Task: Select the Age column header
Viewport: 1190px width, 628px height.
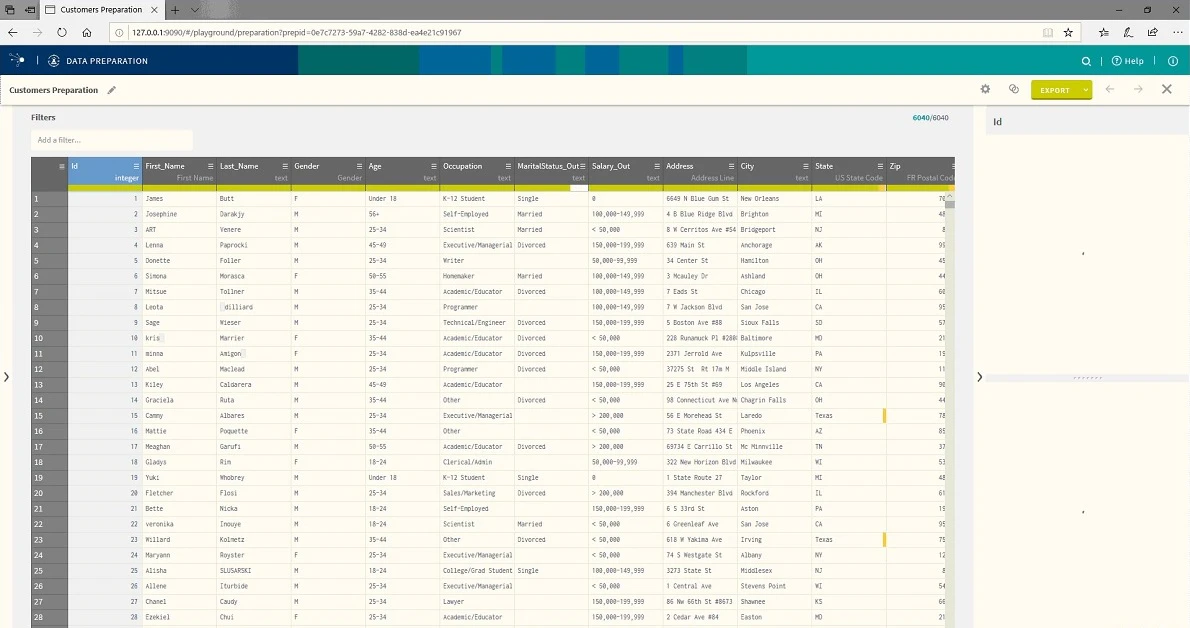Action: pyautogui.click(x=402, y=172)
